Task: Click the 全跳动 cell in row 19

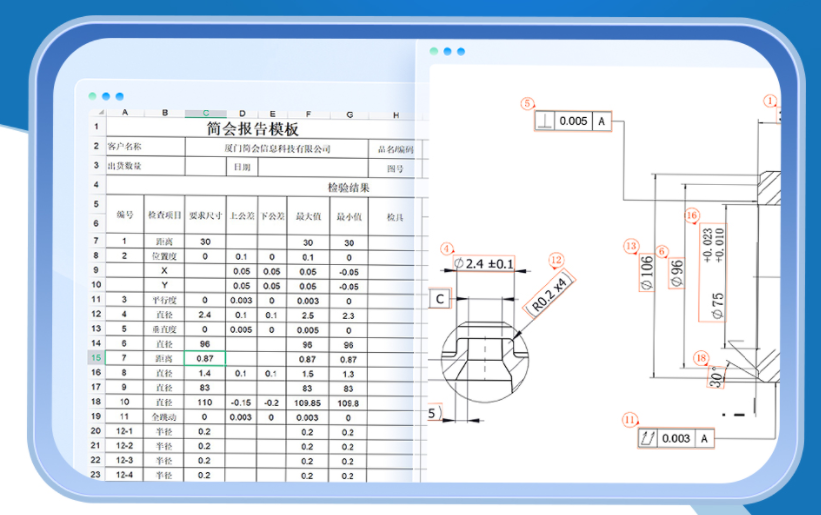Action: coord(164,417)
